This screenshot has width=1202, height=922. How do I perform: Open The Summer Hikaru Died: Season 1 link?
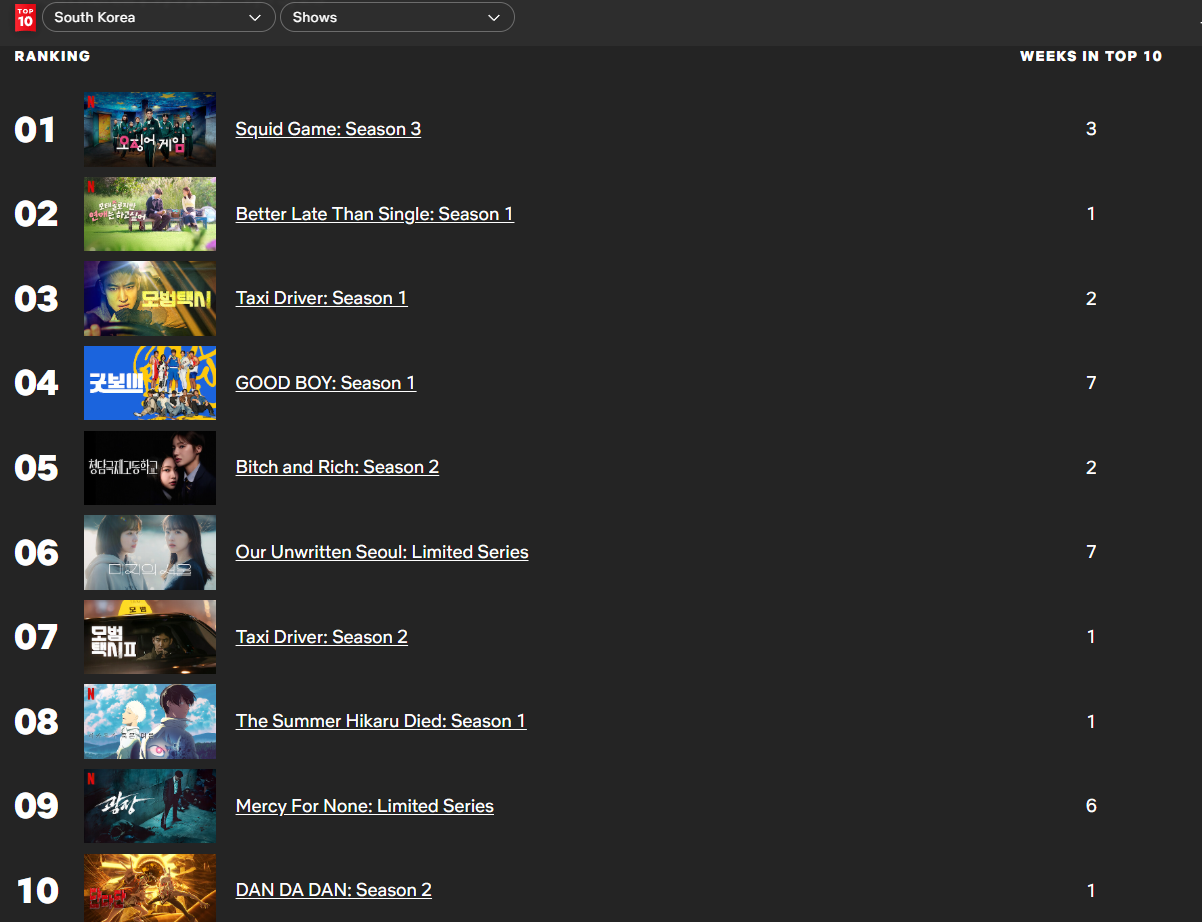381,721
